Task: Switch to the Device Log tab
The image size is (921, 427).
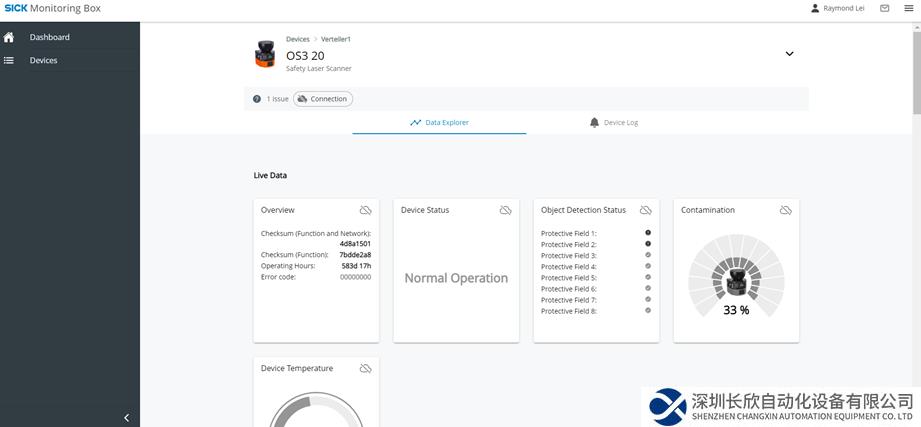Action: pos(613,123)
